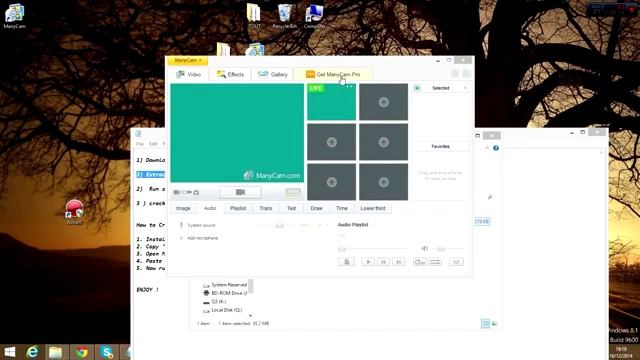Select the Recycle Bin desktop icon
The height and width of the screenshot is (360, 640).
284,16
